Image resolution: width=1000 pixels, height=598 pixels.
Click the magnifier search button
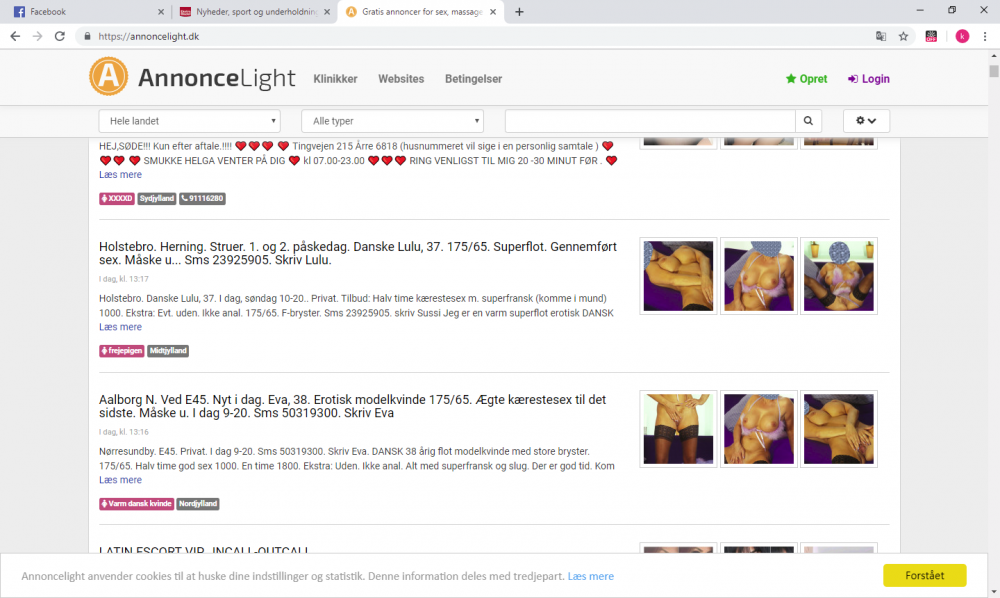tap(808, 120)
